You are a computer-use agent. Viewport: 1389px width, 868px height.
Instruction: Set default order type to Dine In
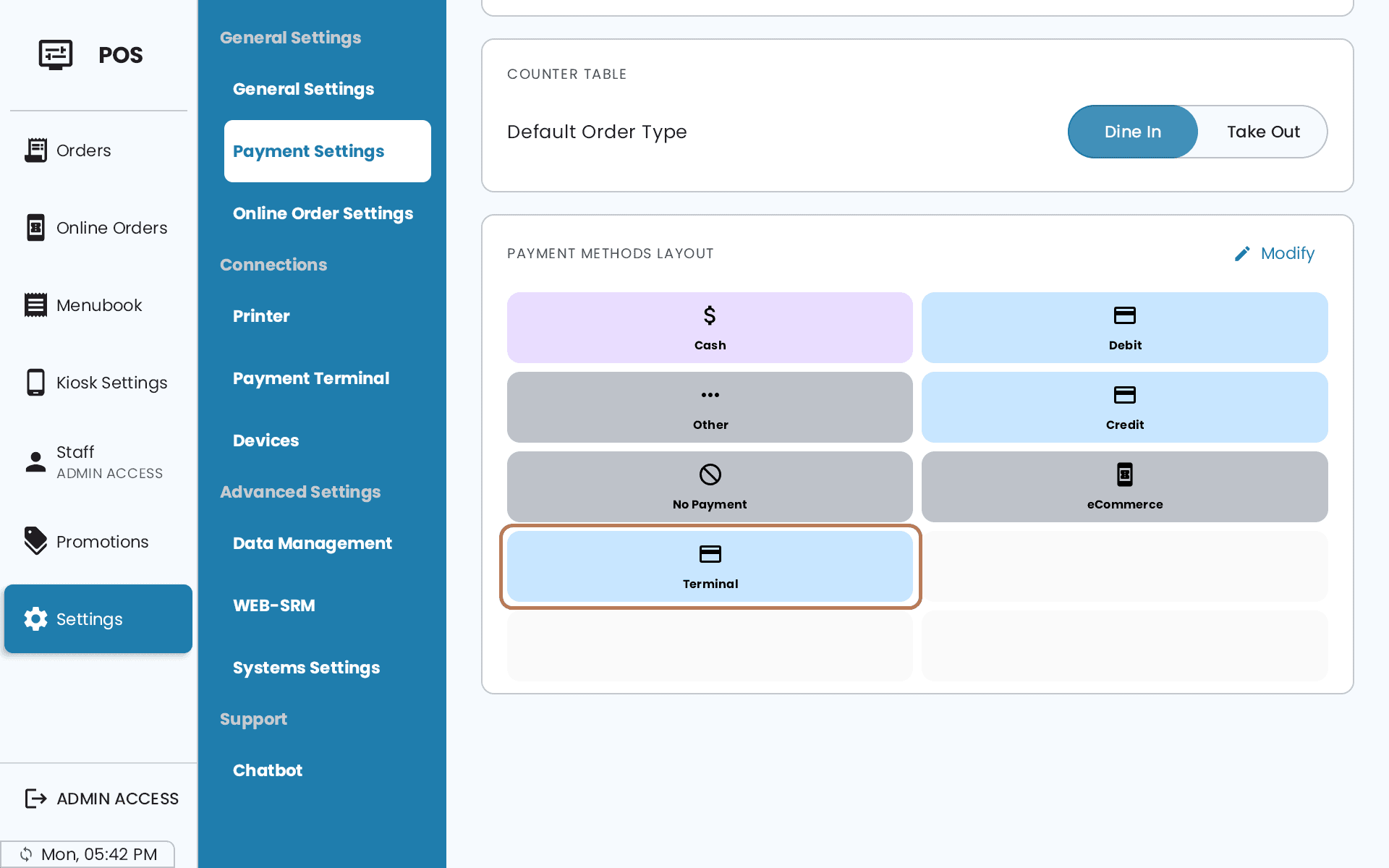(x=1133, y=132)
